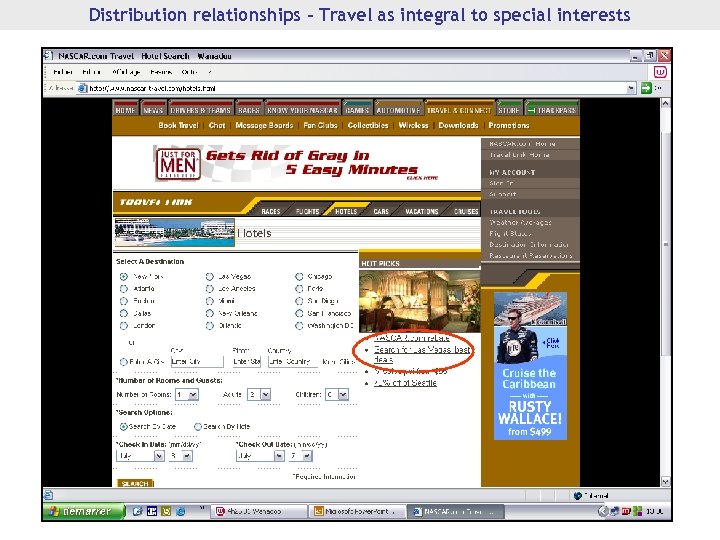The image size is (720, 540).
Task: Switch to Microsoft PowerPoint taskbar button
Action: point(356,511)
